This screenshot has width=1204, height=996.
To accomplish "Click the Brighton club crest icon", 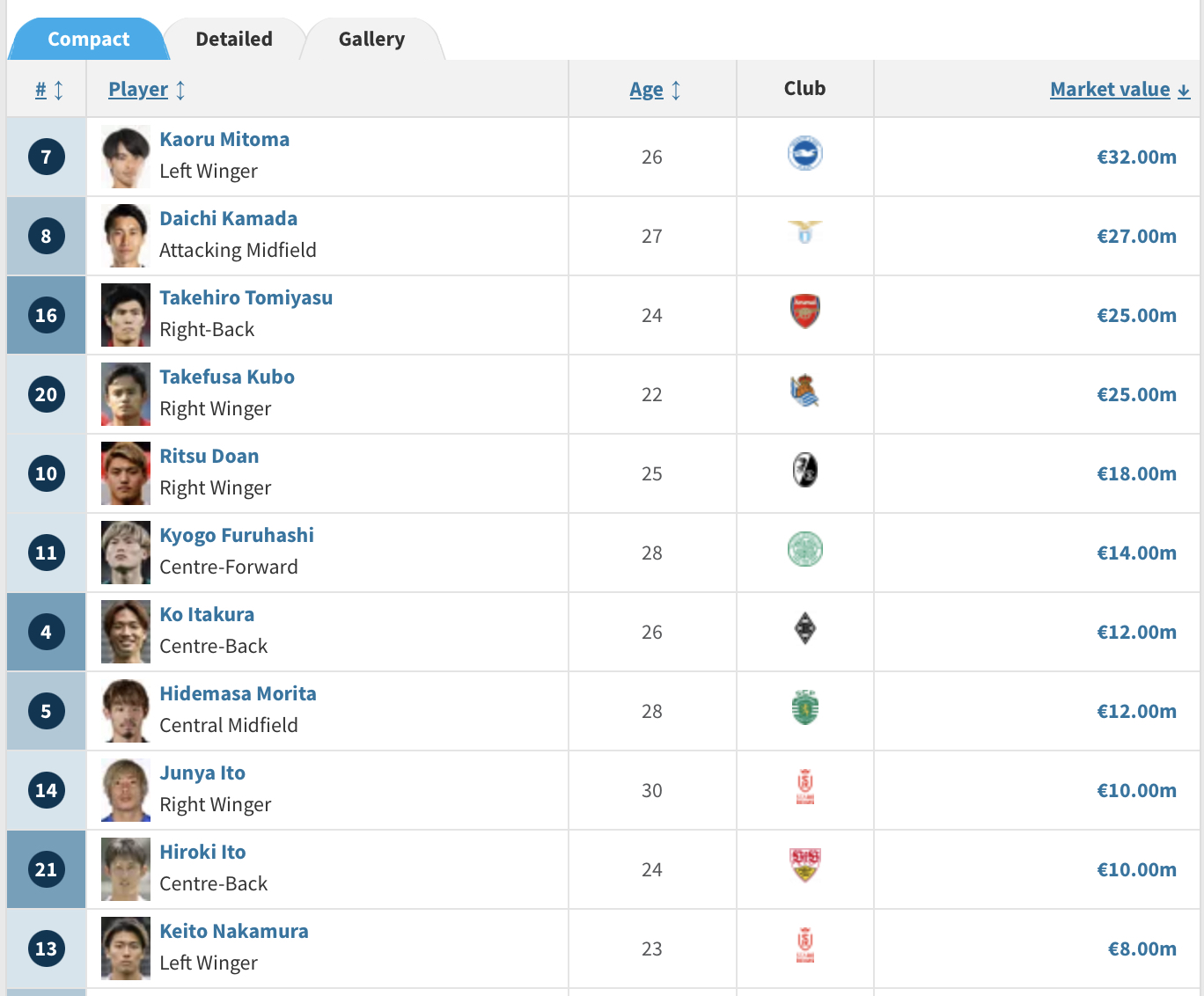I will (x=804, y=154).
